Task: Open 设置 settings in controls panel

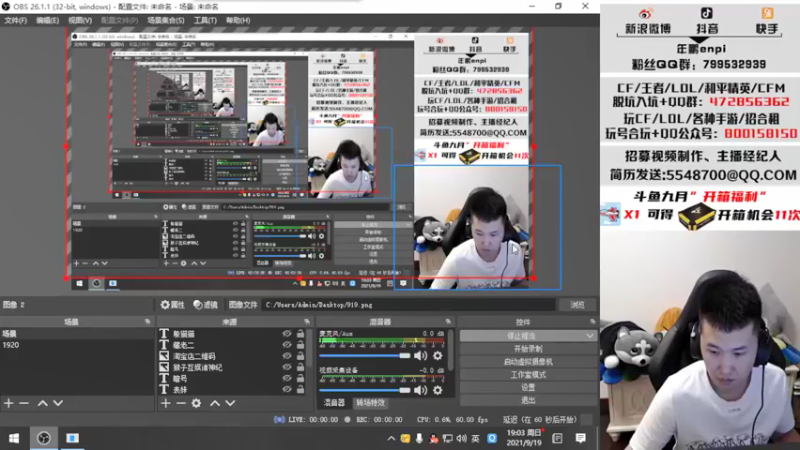Action: [528, 387]
